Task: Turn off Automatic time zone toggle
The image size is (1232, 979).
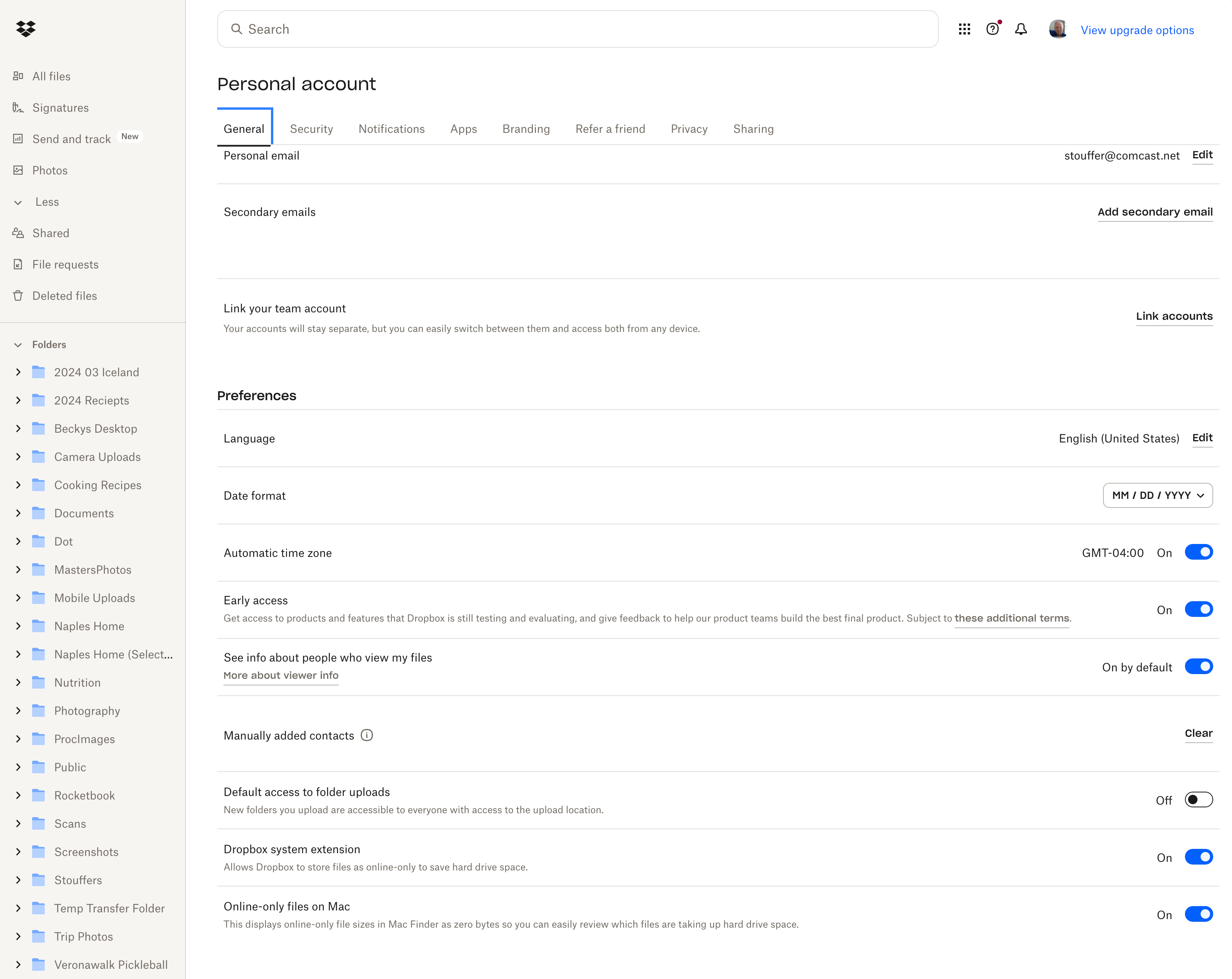Action: point(1198,552)
